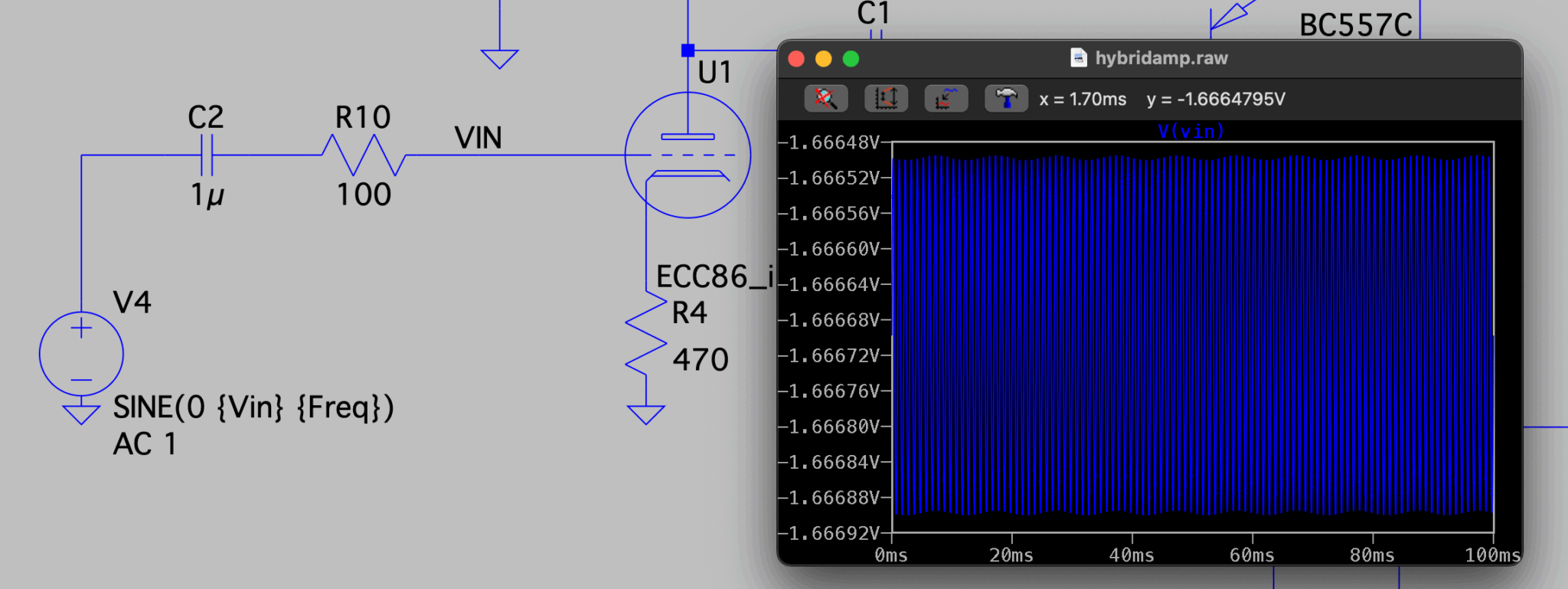Select the U1 triode tube symbol
The image size is (1568, 589).
point(688,155)
